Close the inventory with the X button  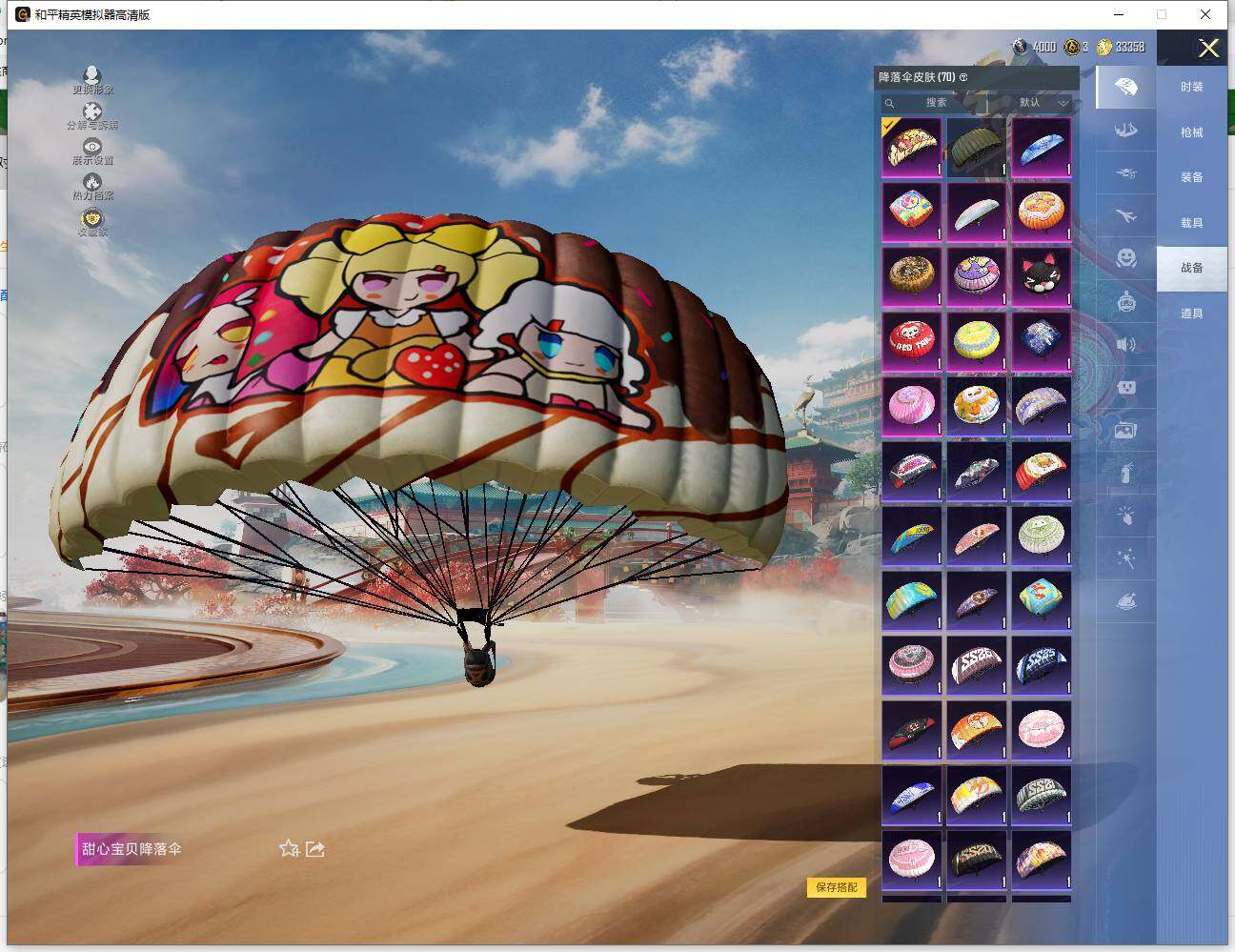coord(1208,49)
